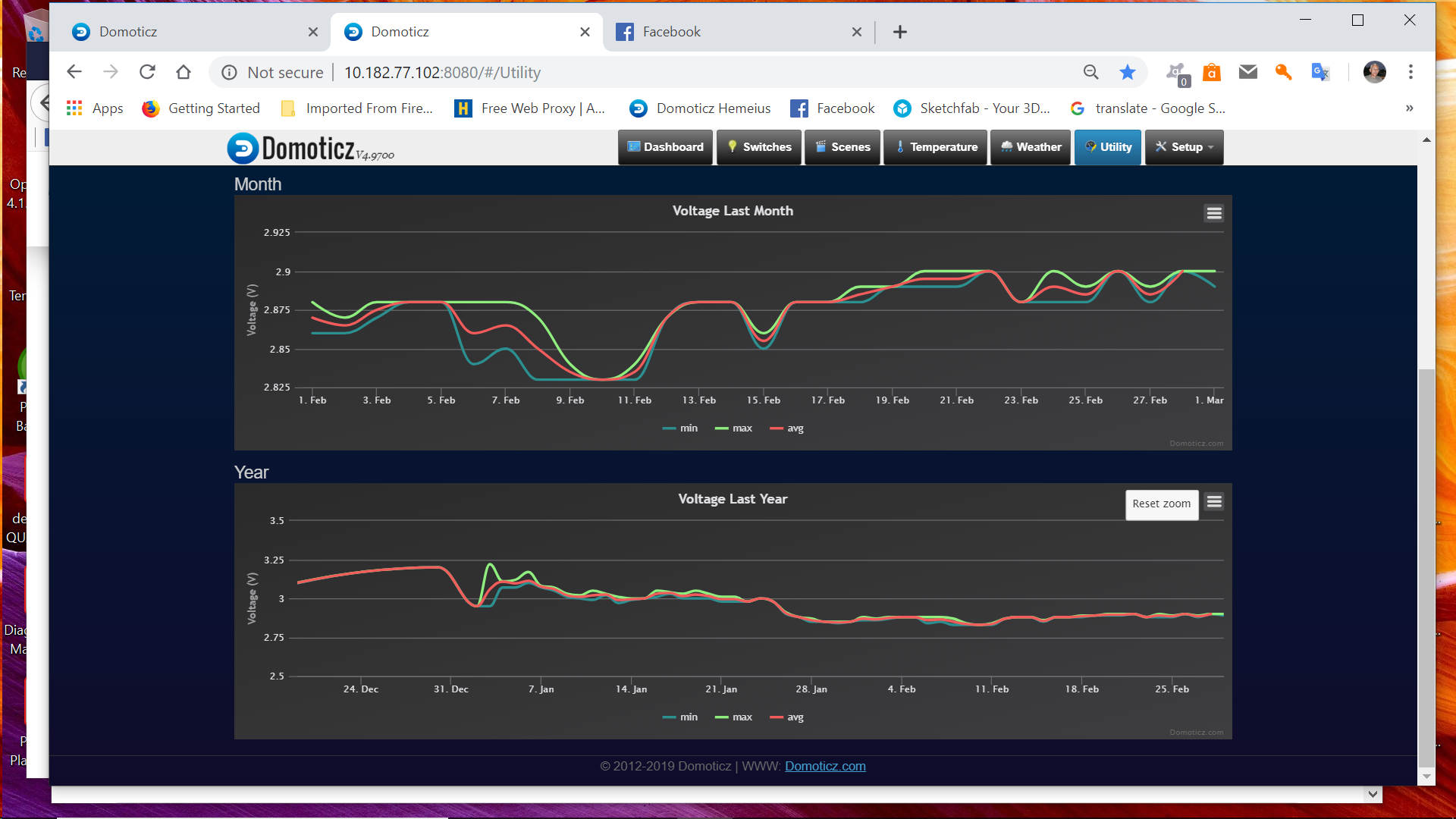This screenshot has width=1456, height=819.
Task: Click the Reset zoom button
Action: (1161, 504)
